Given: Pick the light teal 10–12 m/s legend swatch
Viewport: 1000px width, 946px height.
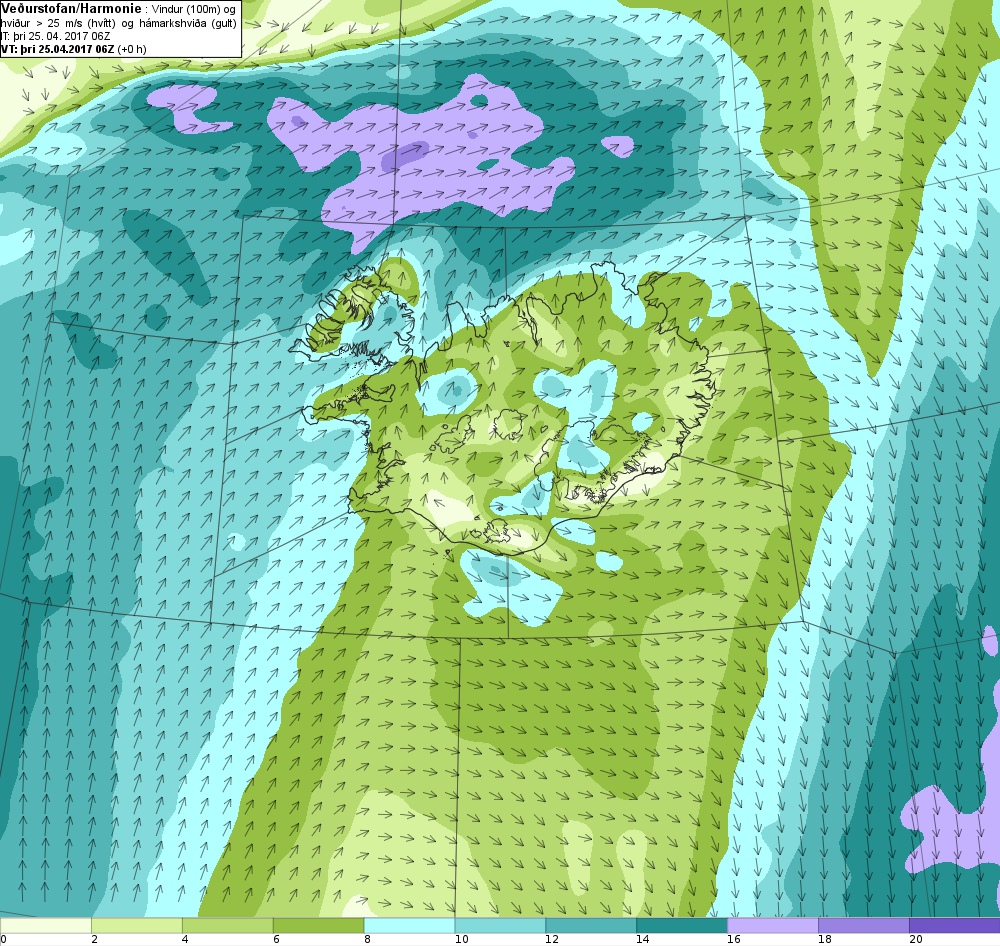Looking at the screenshot, I should (500, 924).
